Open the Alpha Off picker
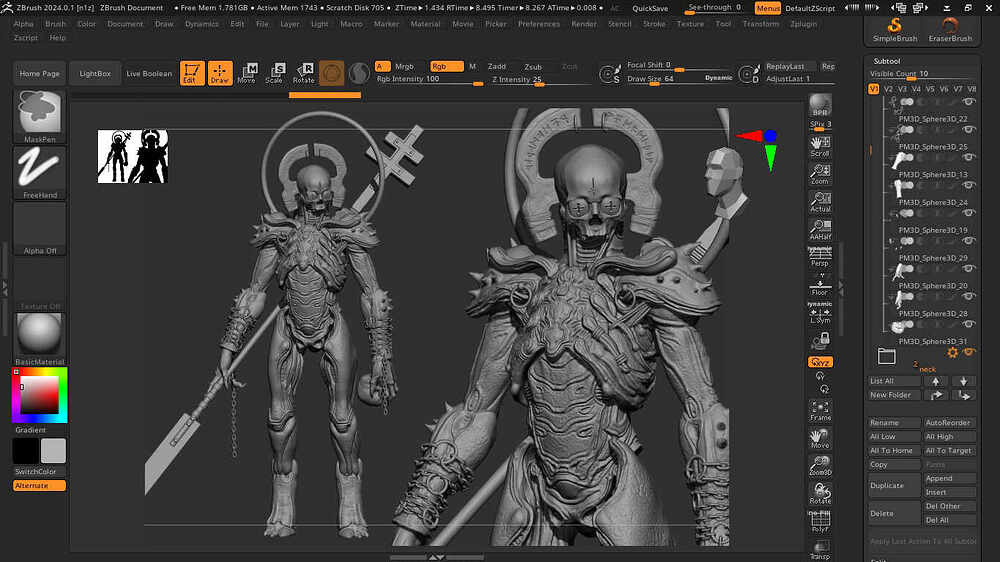 40,228
